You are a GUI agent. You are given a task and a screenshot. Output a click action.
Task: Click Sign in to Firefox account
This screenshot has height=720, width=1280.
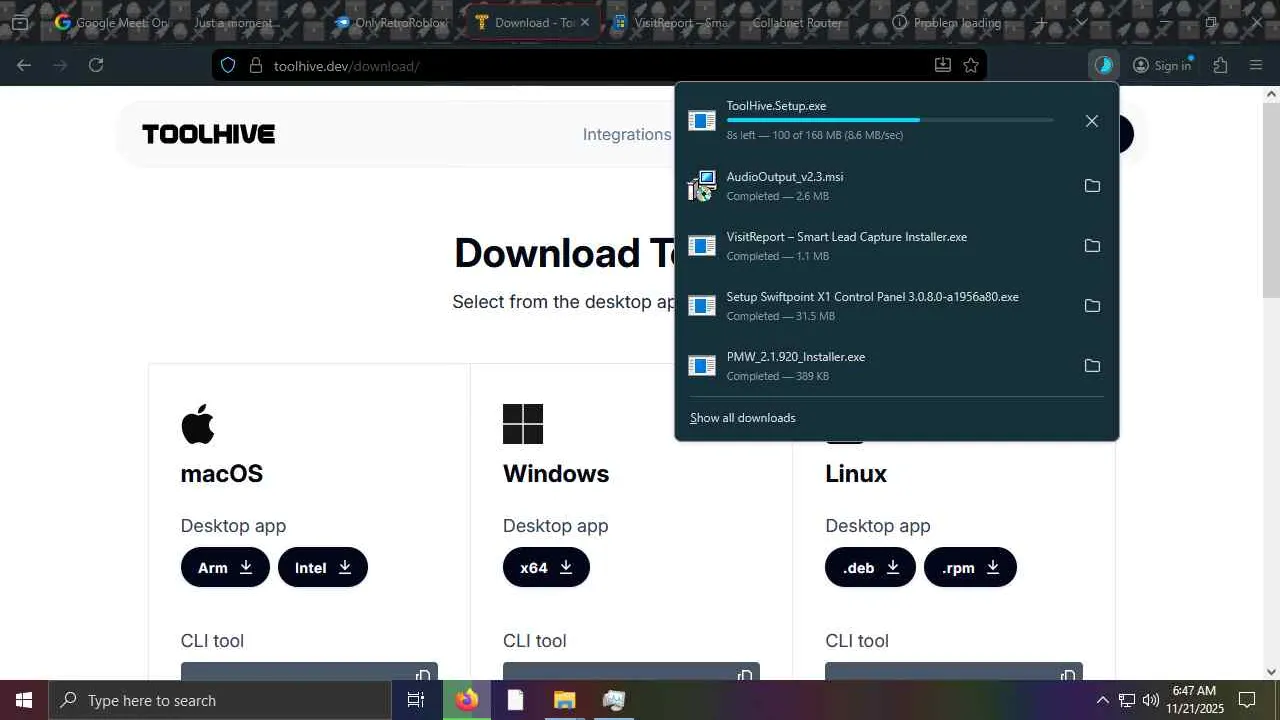[1162, 65]
